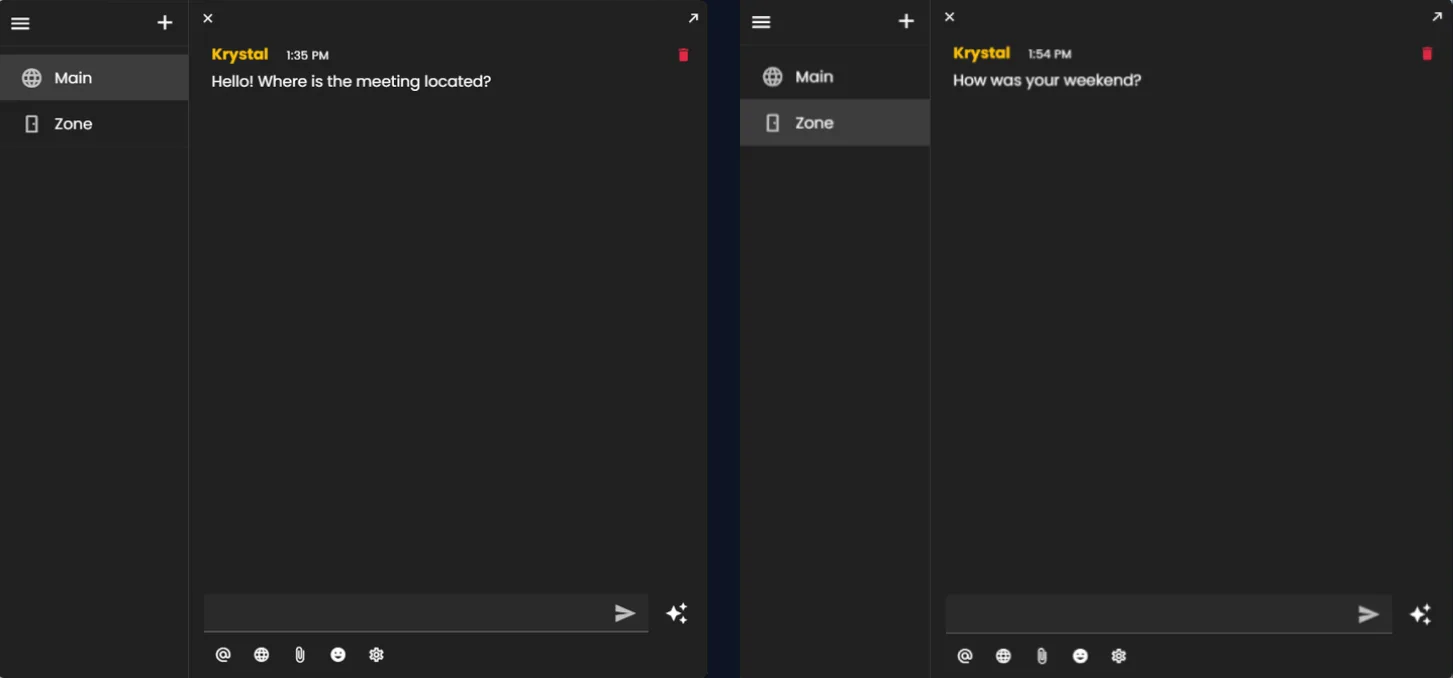1453x678 pixels.
Task: Select the Zone channel in the left sidebar
Action: (72, 123)
